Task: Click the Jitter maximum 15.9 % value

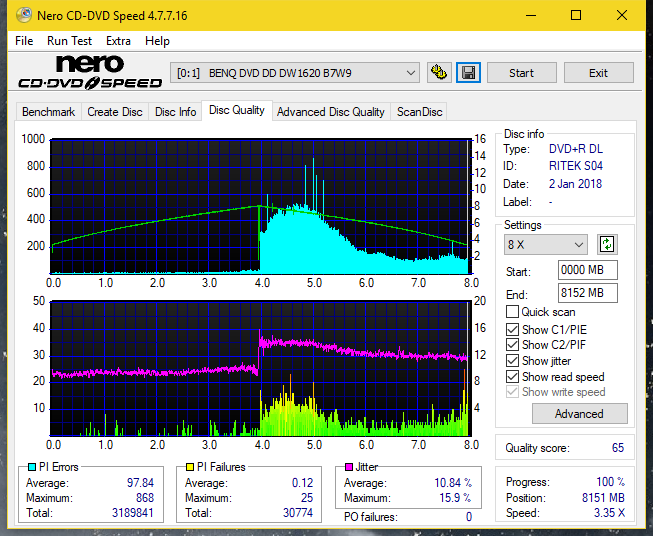Action: [456, 498]
